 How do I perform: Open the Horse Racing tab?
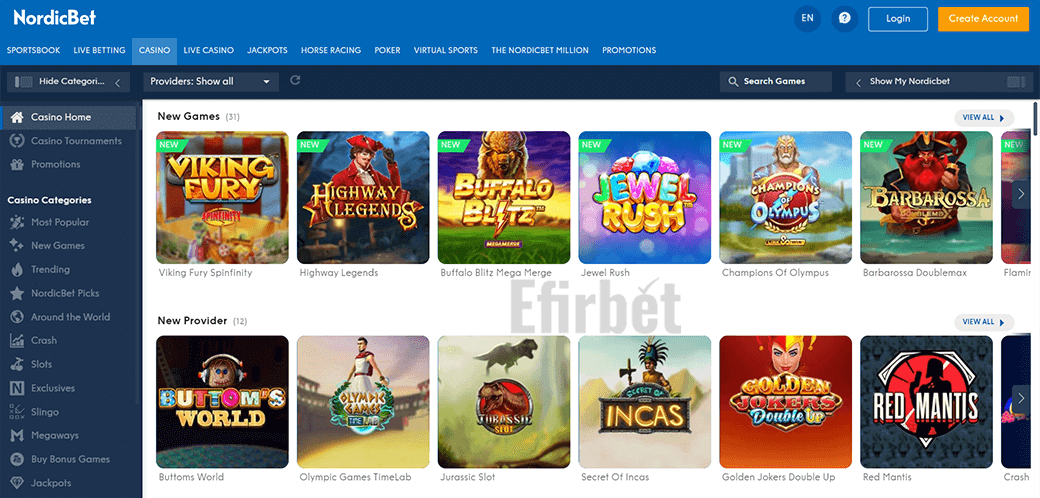pyautogui.click(x=331, y=50)
